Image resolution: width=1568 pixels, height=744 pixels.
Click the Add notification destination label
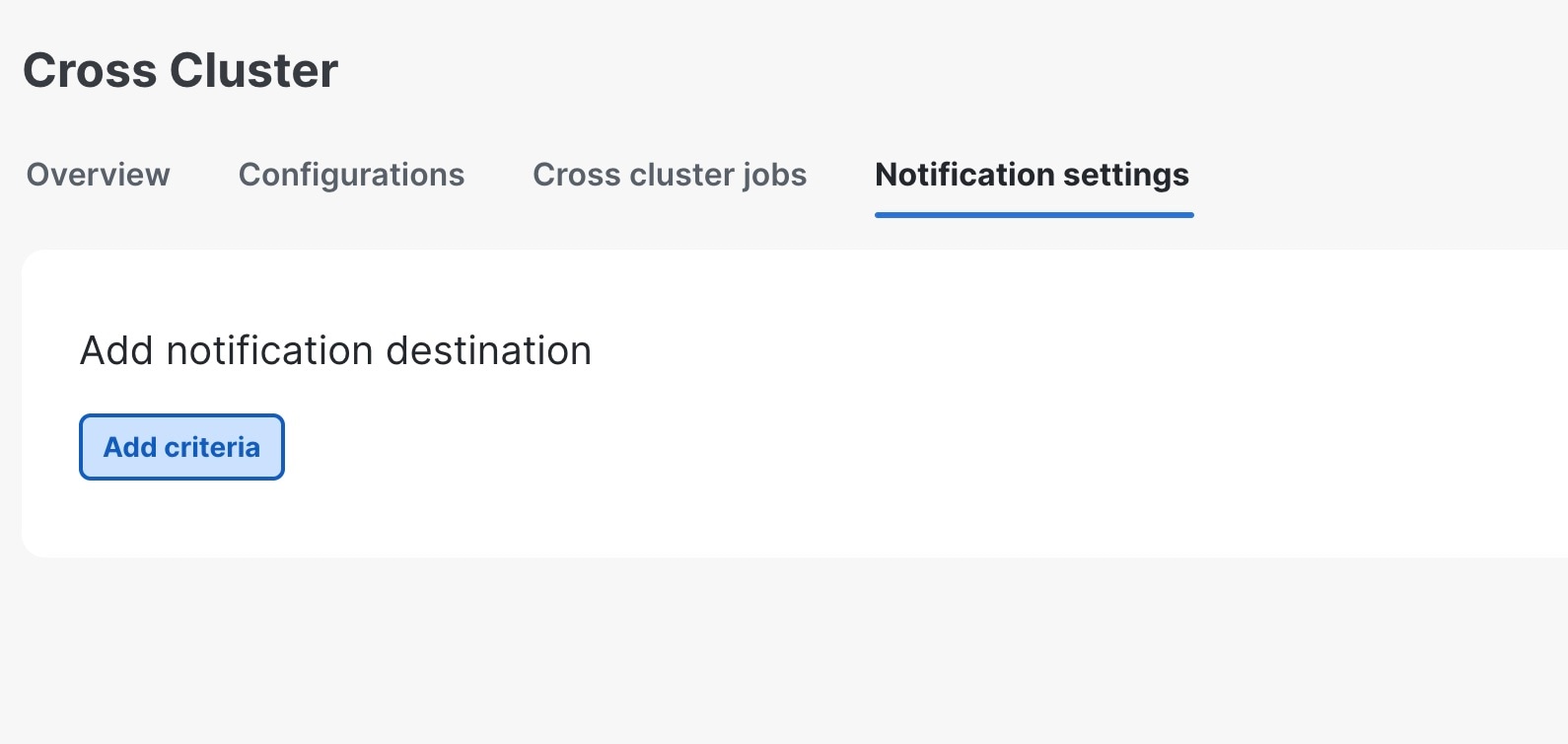pos(335,350)
